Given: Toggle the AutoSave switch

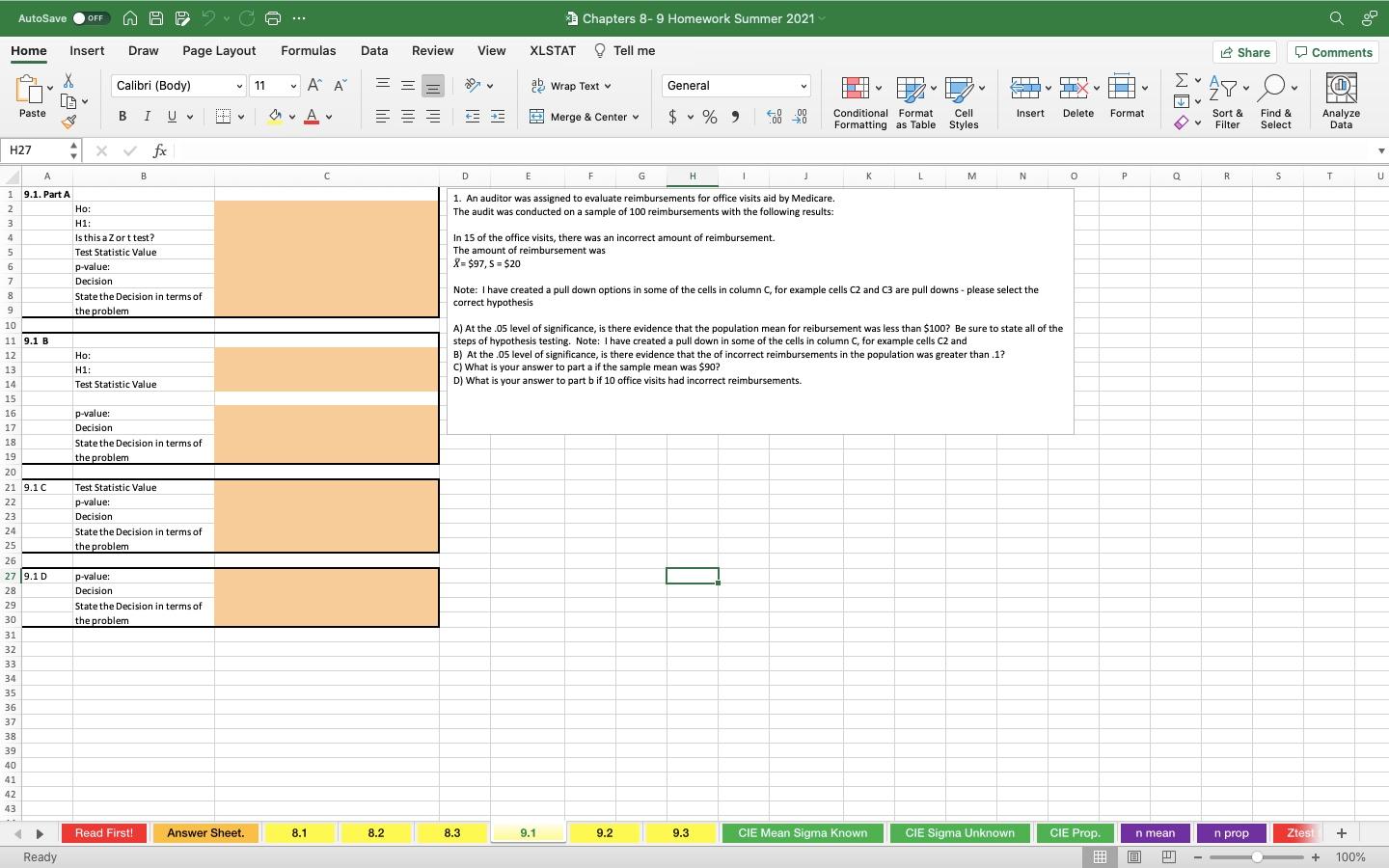Looking at the screenshot, I should [x=91, y=18].
